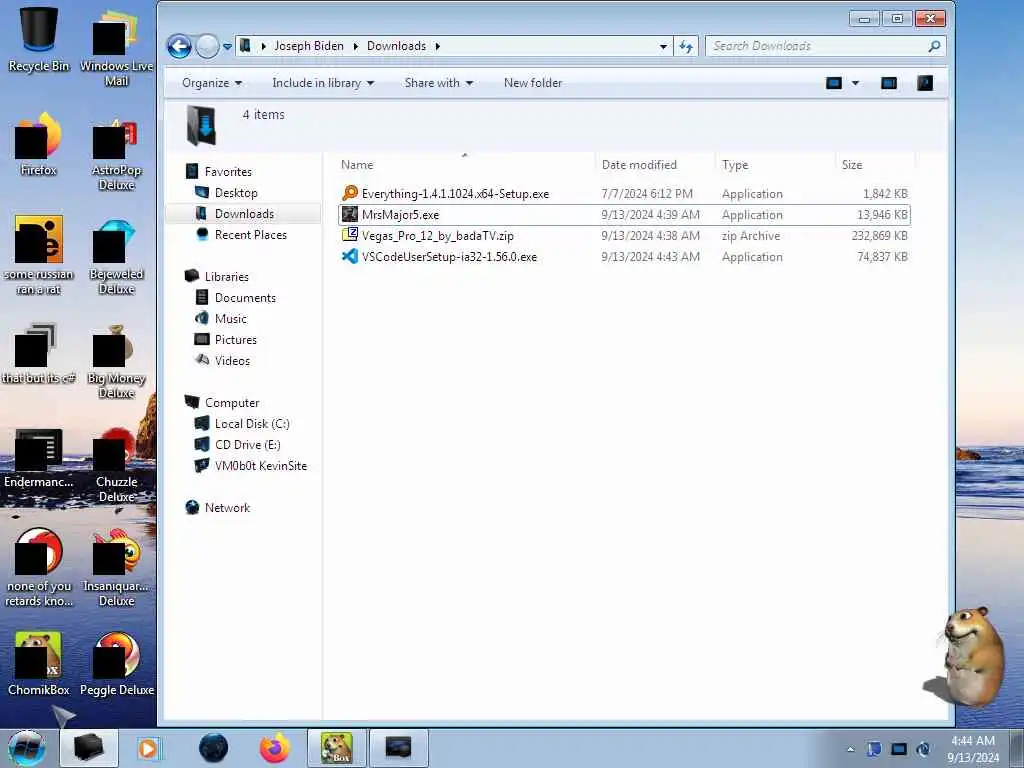This screenshot has height=768, width=1024.
Task: Click the Everything setup file's magnifier icon
Action: pyautogui.click(x=350, y=193)
